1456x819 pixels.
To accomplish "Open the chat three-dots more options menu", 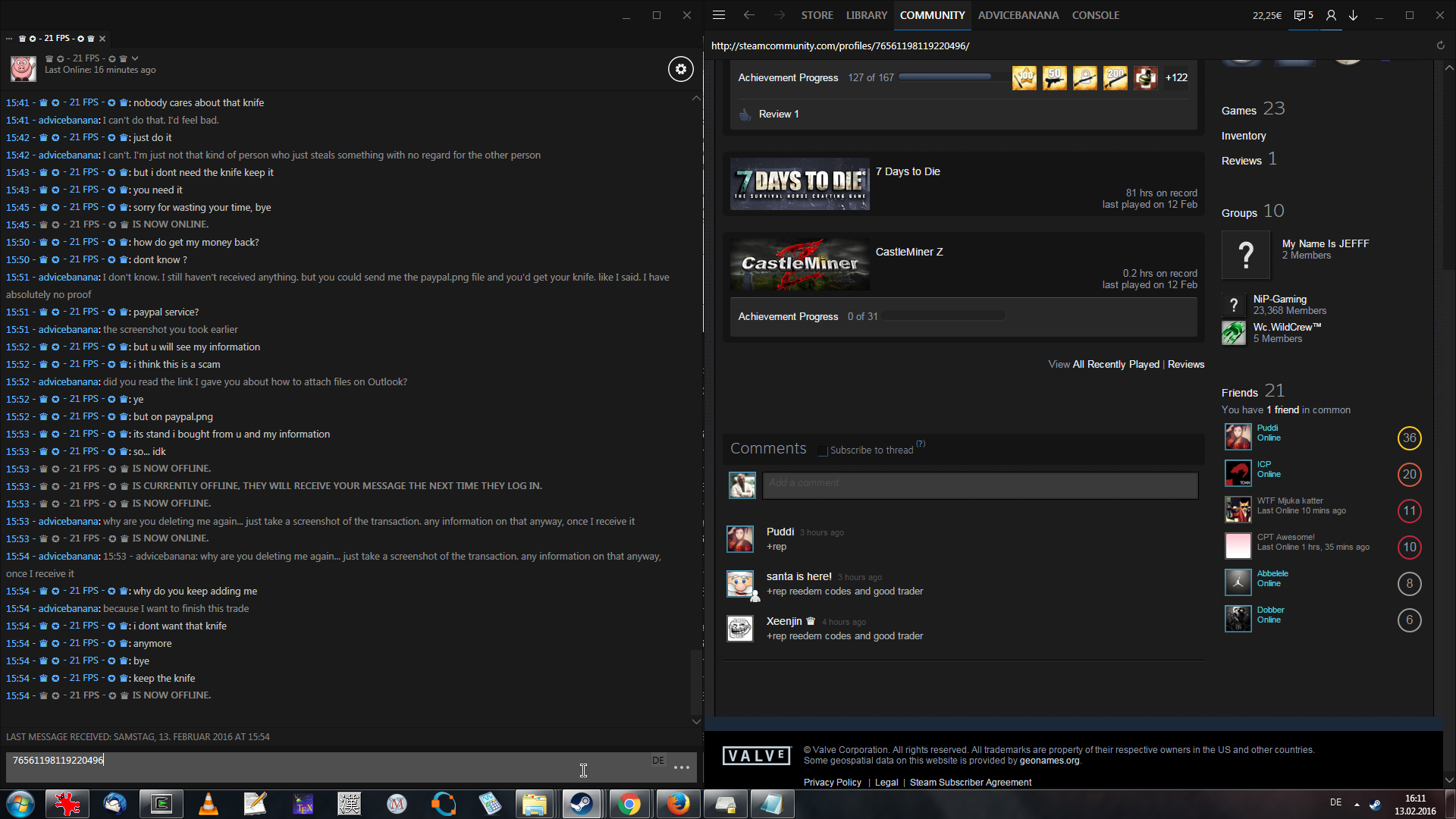I will click(682, 767).
